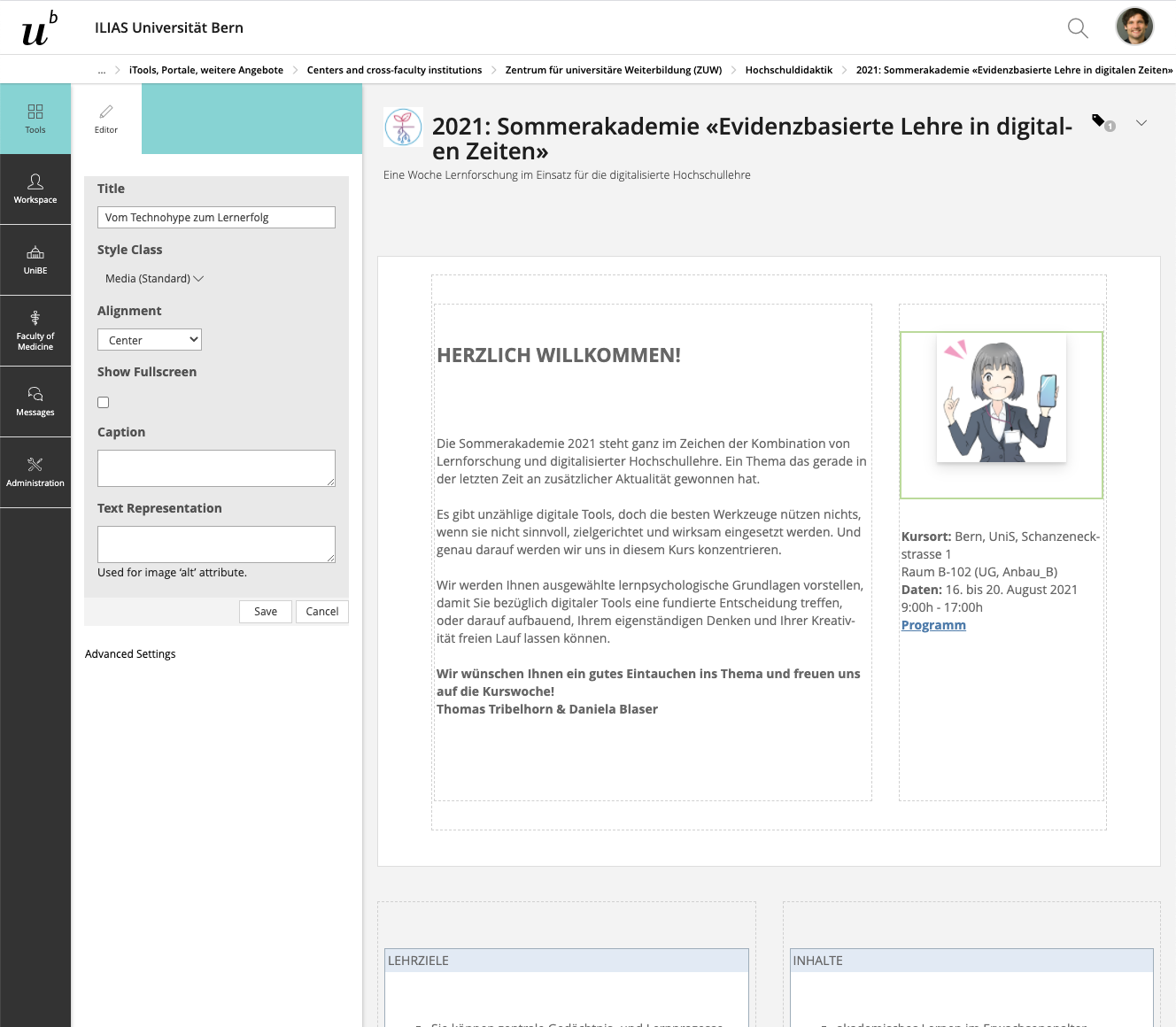Open the Faculty of Medicine icon
This screenshot has height=1027, width=1176.
[x=35, y=330]
